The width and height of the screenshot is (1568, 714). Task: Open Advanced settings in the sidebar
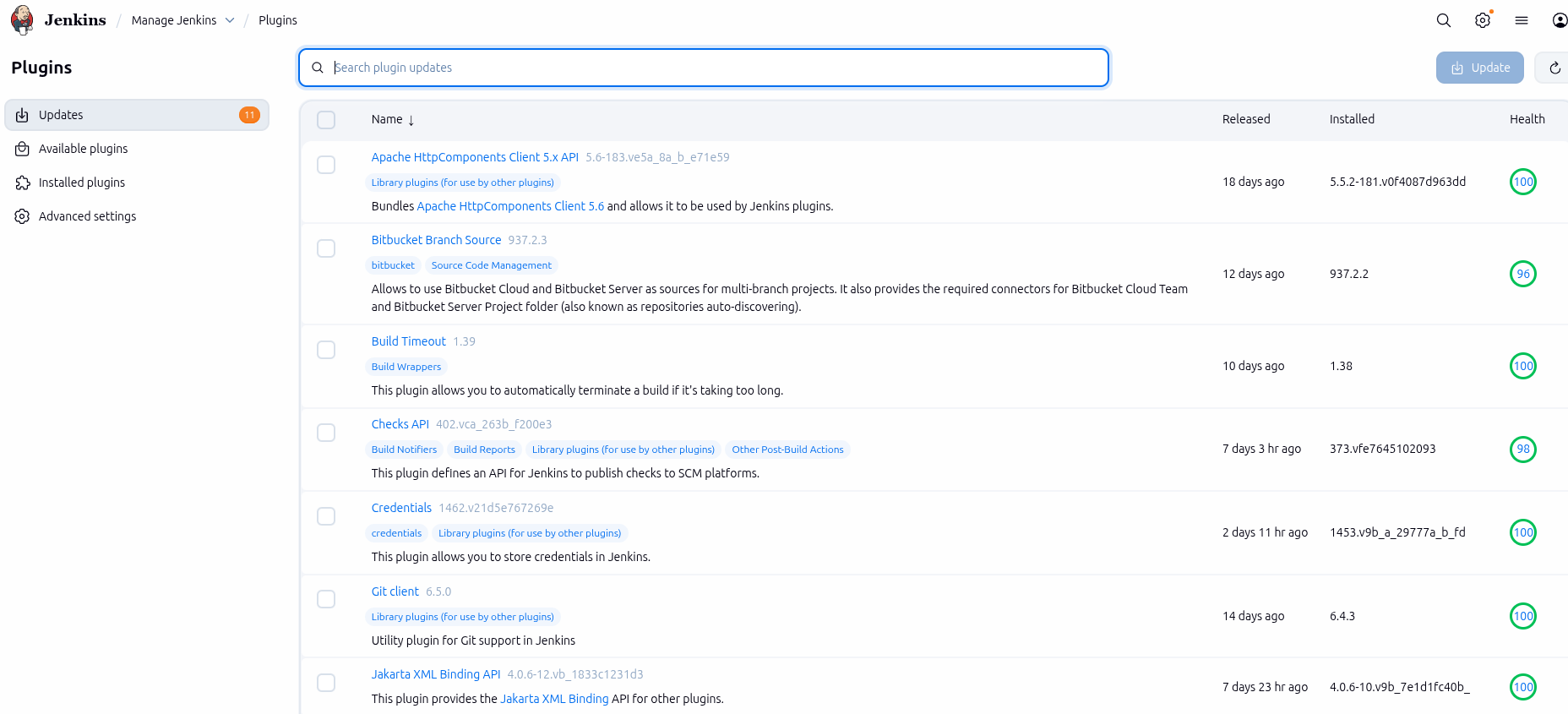coord(87,216)
